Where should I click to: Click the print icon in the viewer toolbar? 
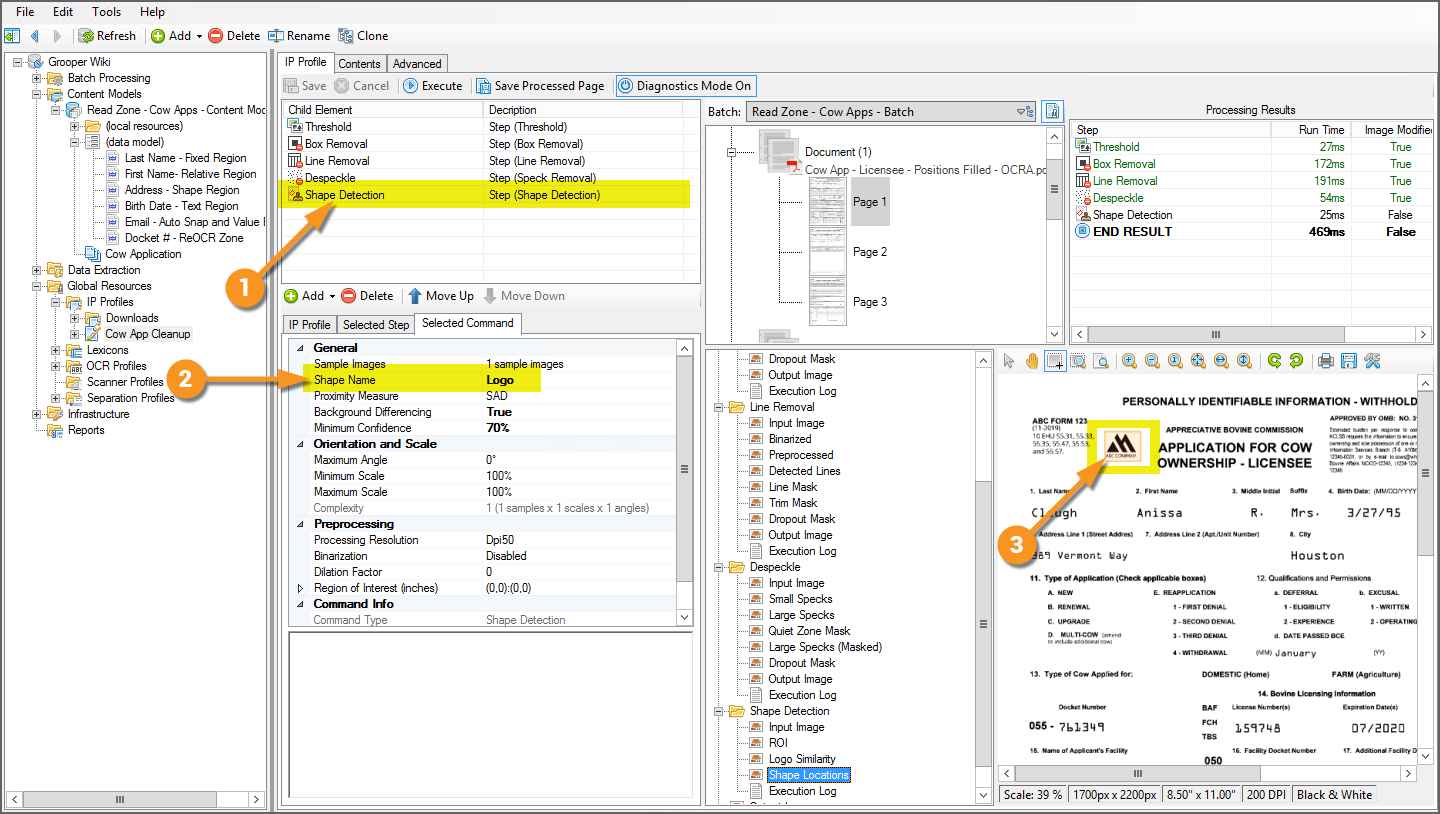point(1326,361)
